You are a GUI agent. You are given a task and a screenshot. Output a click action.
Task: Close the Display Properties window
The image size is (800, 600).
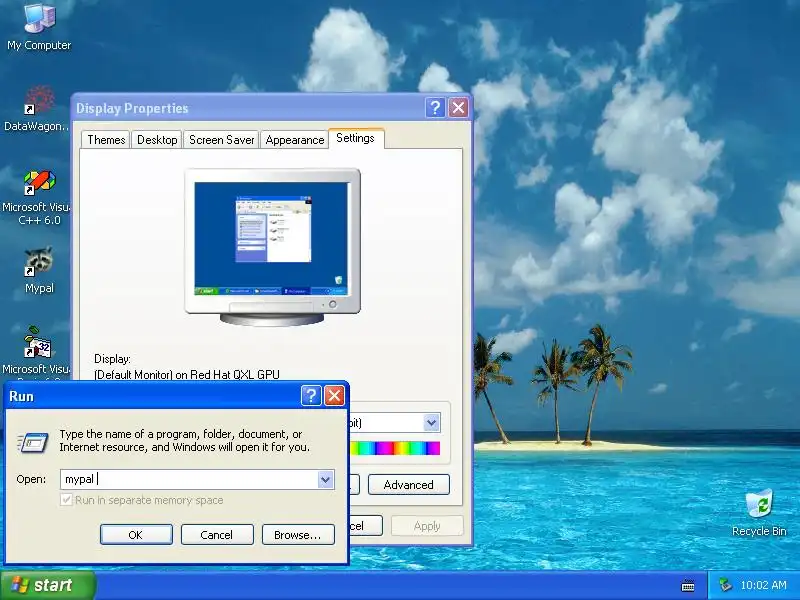pos(459,108)
